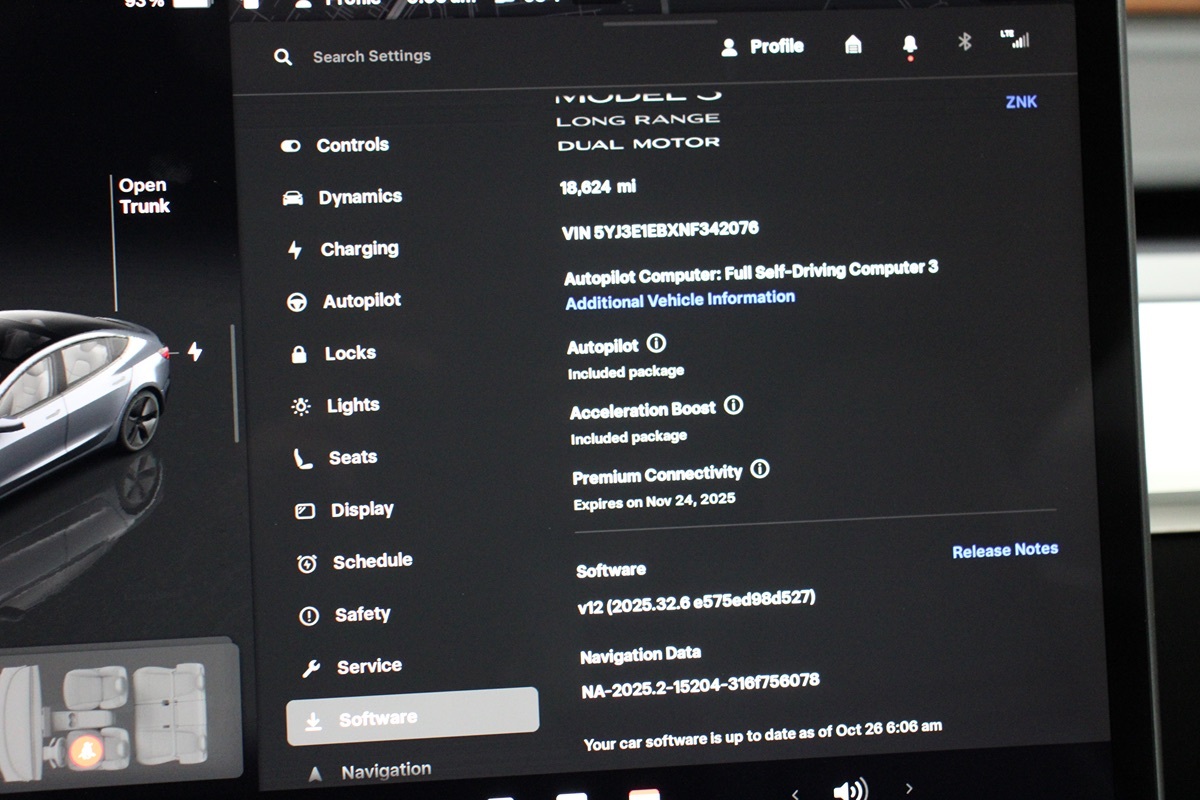This screenshot has width=1200, height=800.
Task: Click the Autopilot info icon
Action: pyautogui.click(x=656, y=344)
